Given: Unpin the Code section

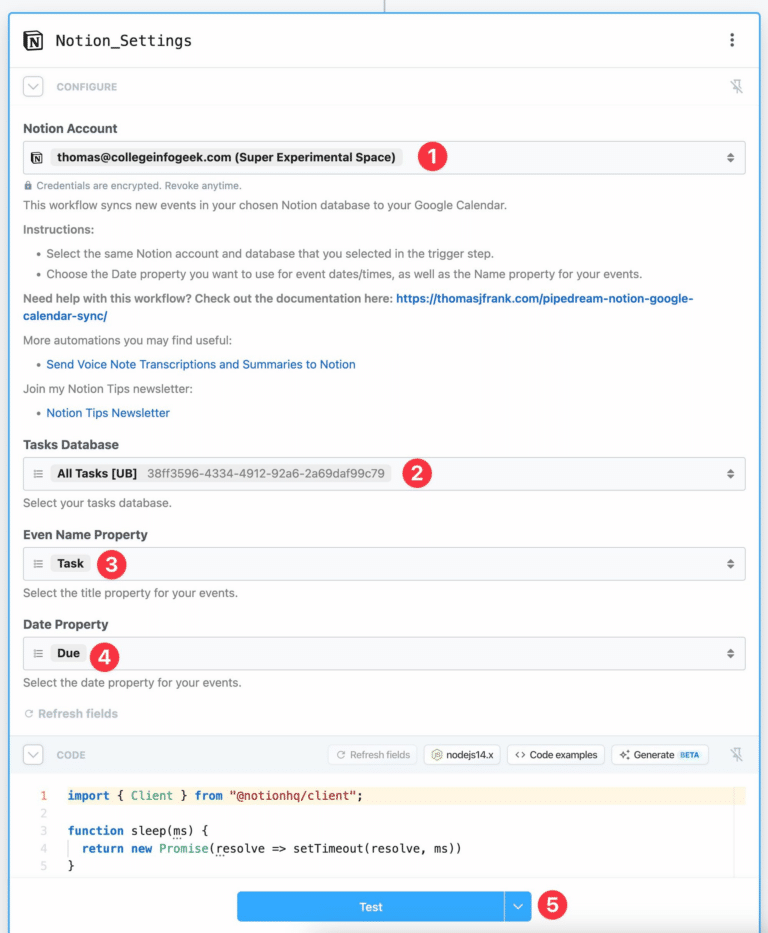Looking at the screenshot, I should click(x=736, y=755).
